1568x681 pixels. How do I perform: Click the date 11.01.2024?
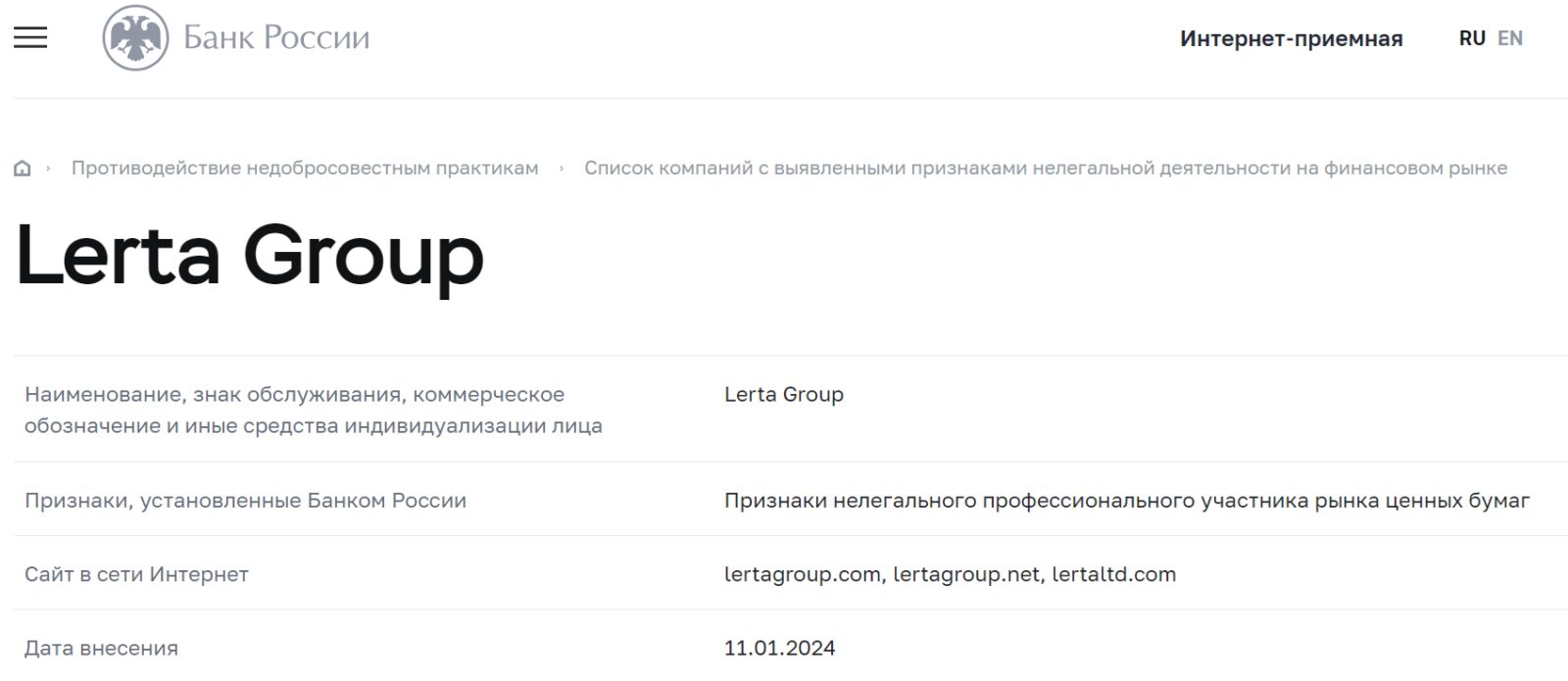tap(779, 648)
